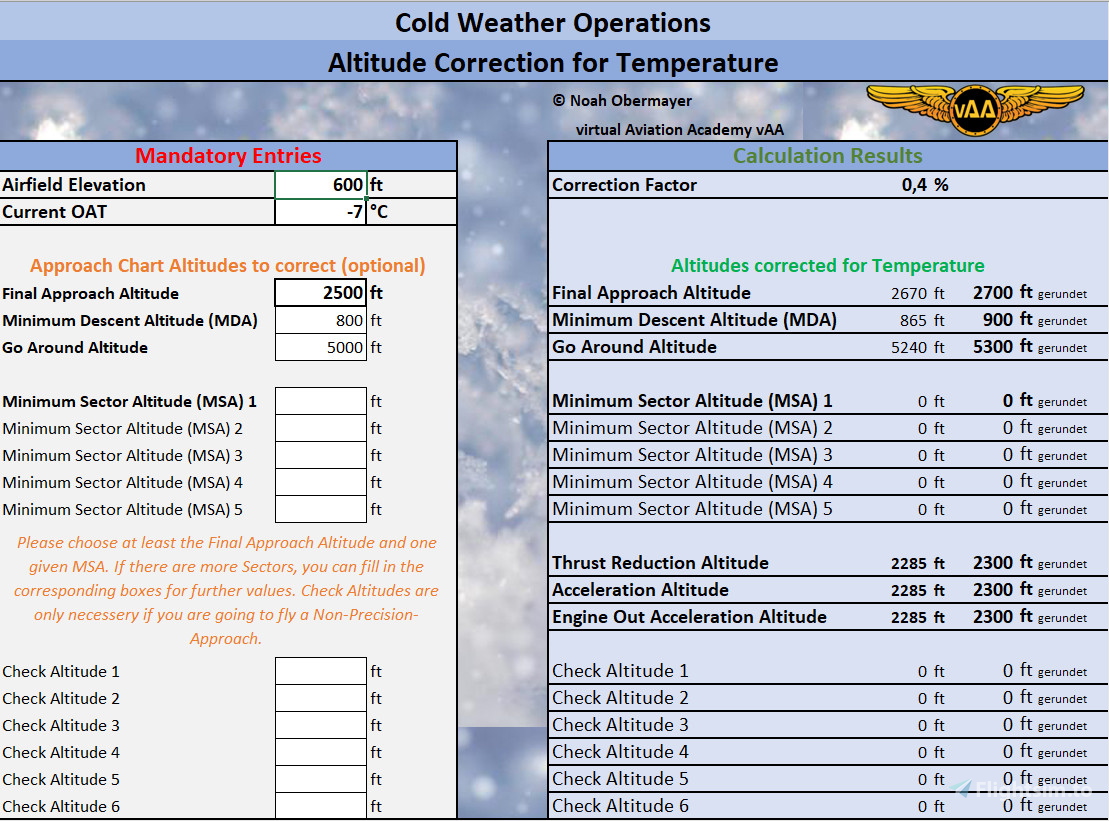Click the virtual Aviation Academy label
The height and width of the screenshot is (821, 1109).
680,129
